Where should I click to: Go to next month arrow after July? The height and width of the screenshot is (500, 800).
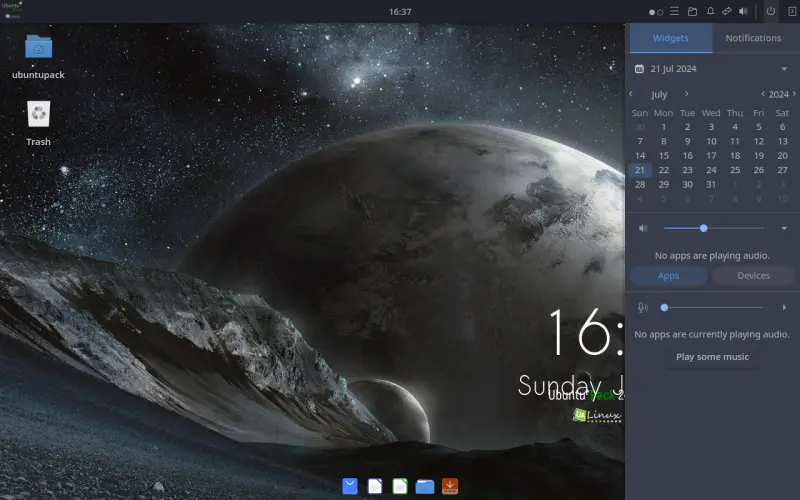[687, 94]
